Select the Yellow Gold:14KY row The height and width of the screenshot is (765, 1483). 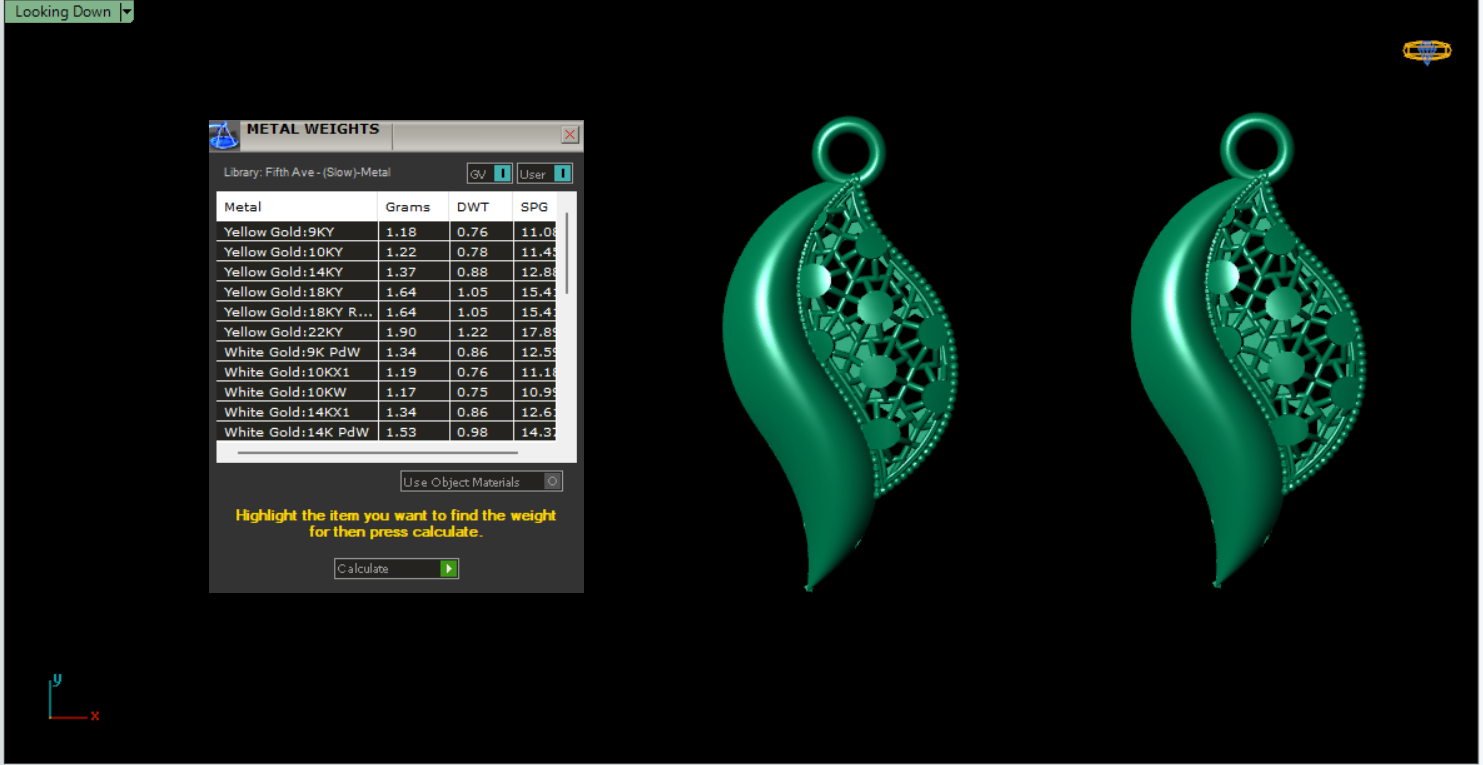coord(386,272)
